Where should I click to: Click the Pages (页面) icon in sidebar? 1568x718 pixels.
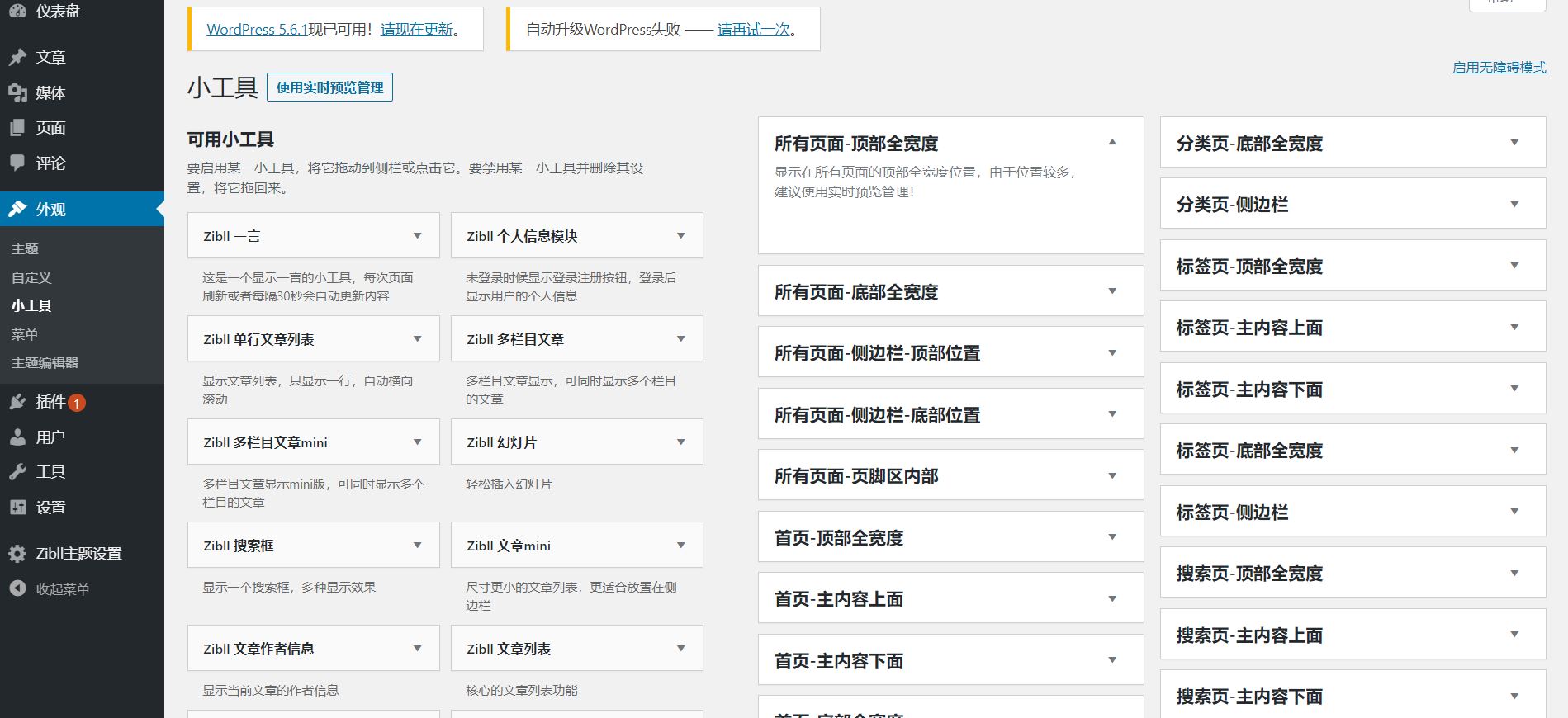coord(17,128)
